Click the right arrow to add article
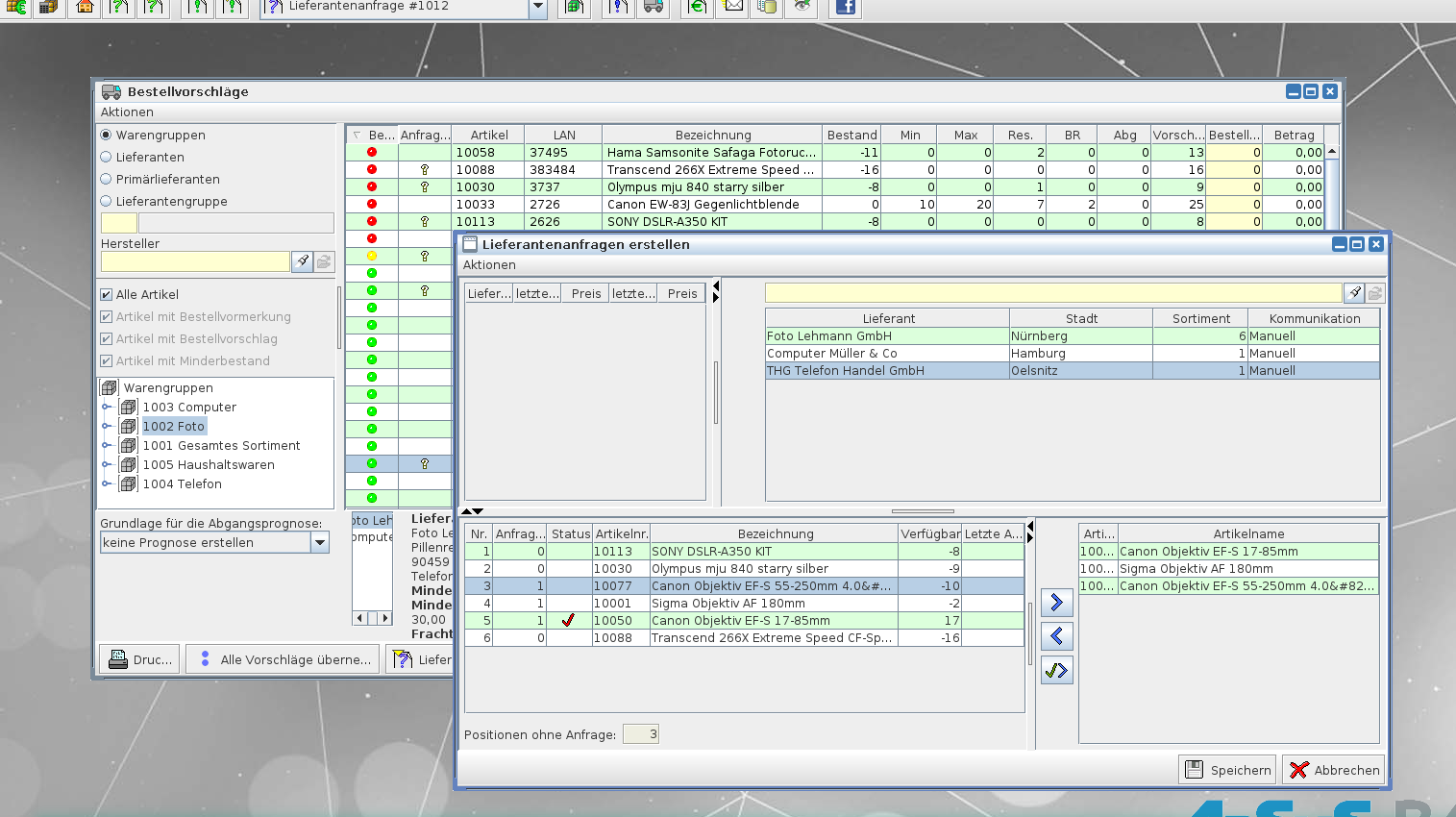This screenshot has height=817, width=1456. (1056, 603)
